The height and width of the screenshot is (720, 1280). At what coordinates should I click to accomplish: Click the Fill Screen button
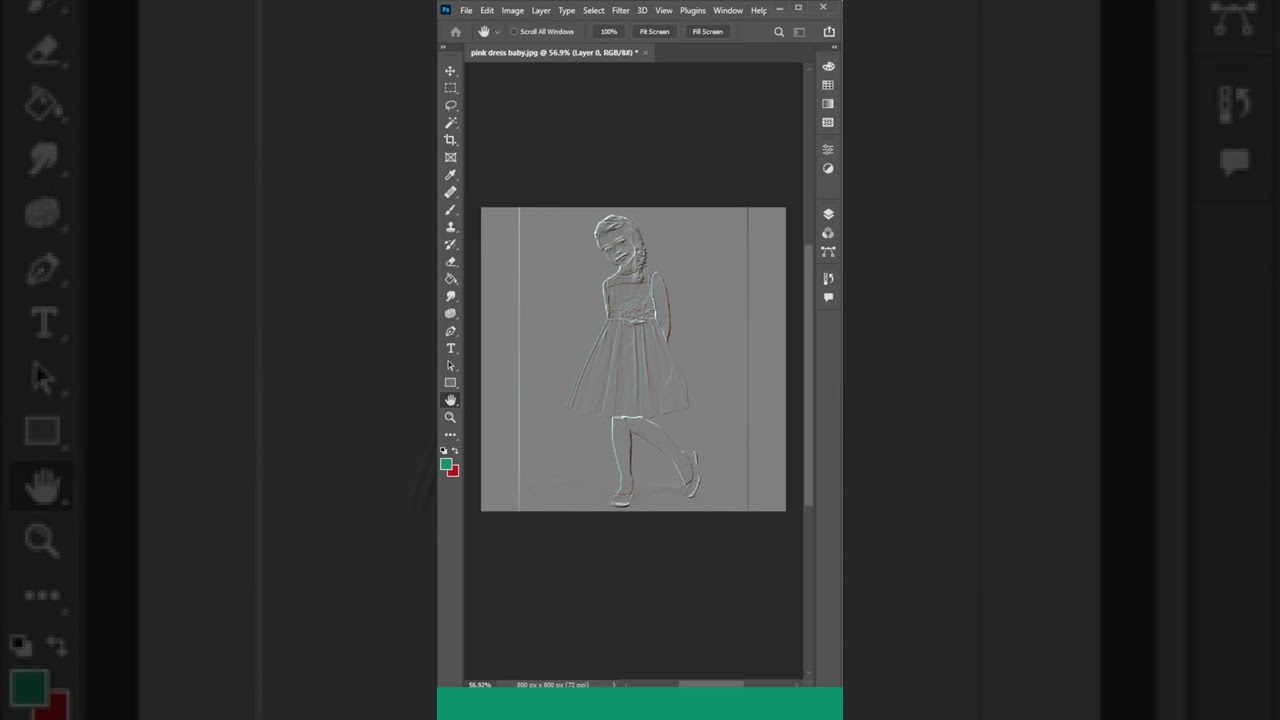(x=708, y=32)
